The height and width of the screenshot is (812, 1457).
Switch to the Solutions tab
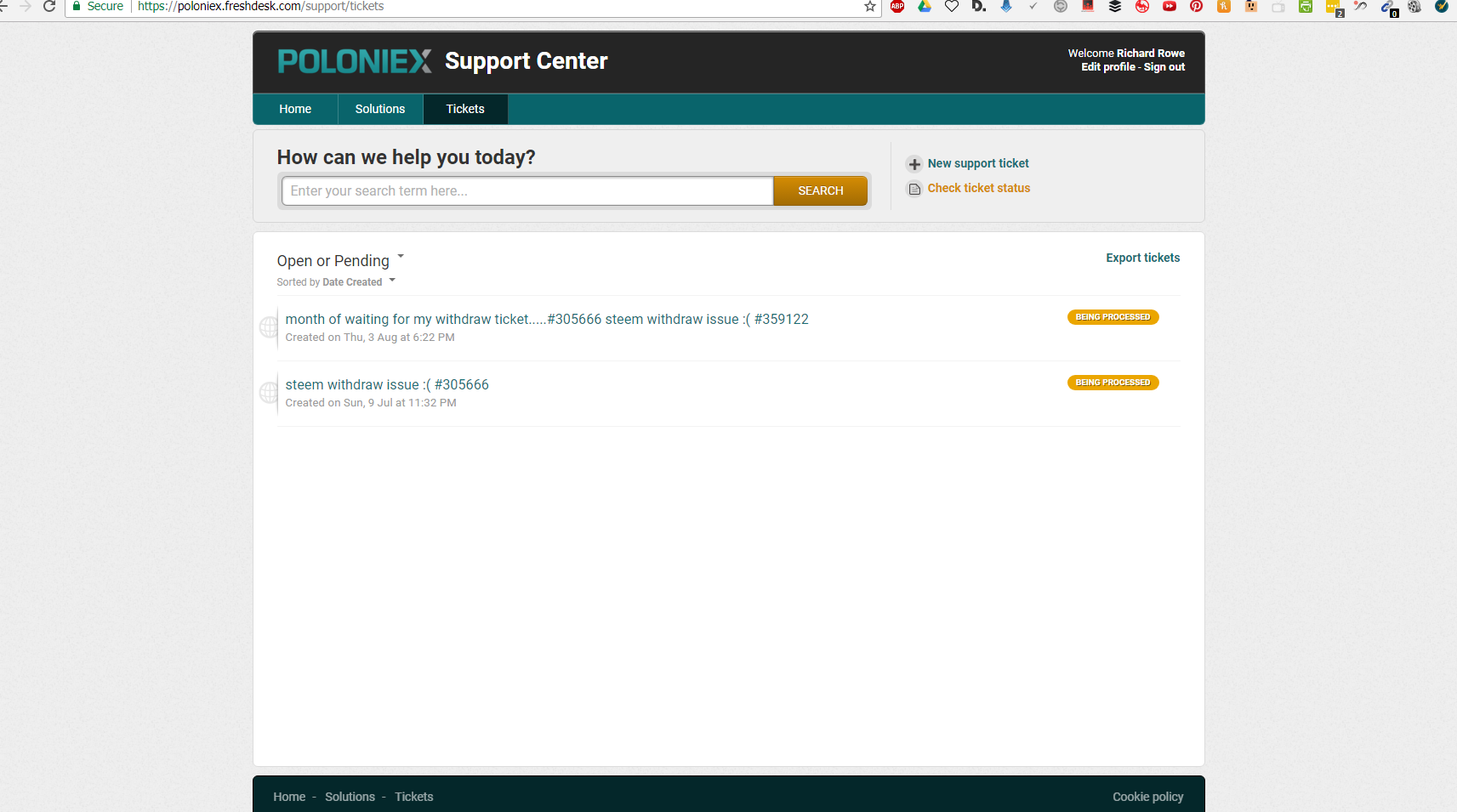[380, 109]
